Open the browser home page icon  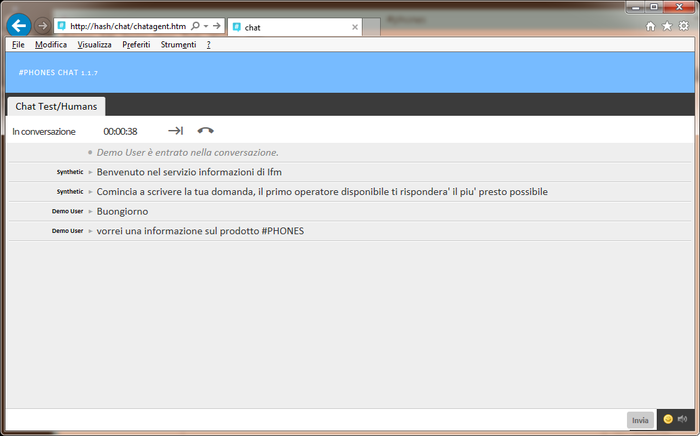coord(650,26)
